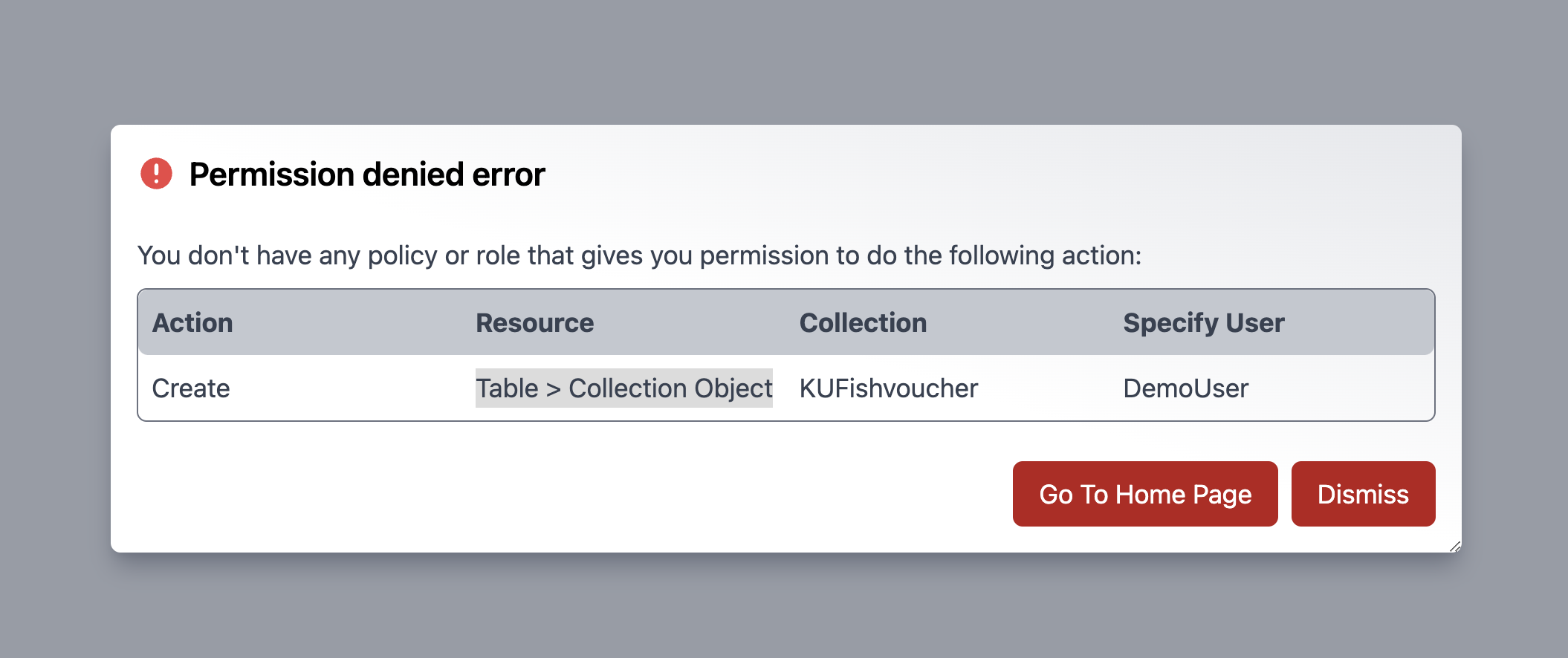Screen dimensions: 1568x658
Task: Select the Collection column header
Action: (x=862, y=322)
